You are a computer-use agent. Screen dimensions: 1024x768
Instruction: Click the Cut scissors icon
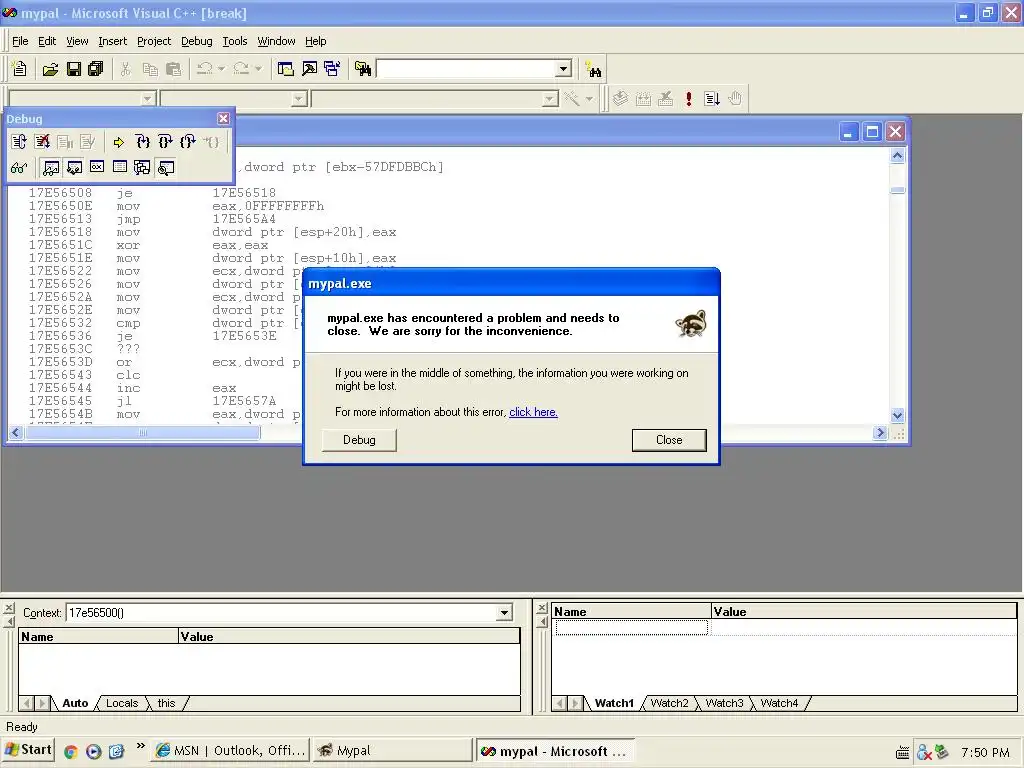[x=125, y=69]
